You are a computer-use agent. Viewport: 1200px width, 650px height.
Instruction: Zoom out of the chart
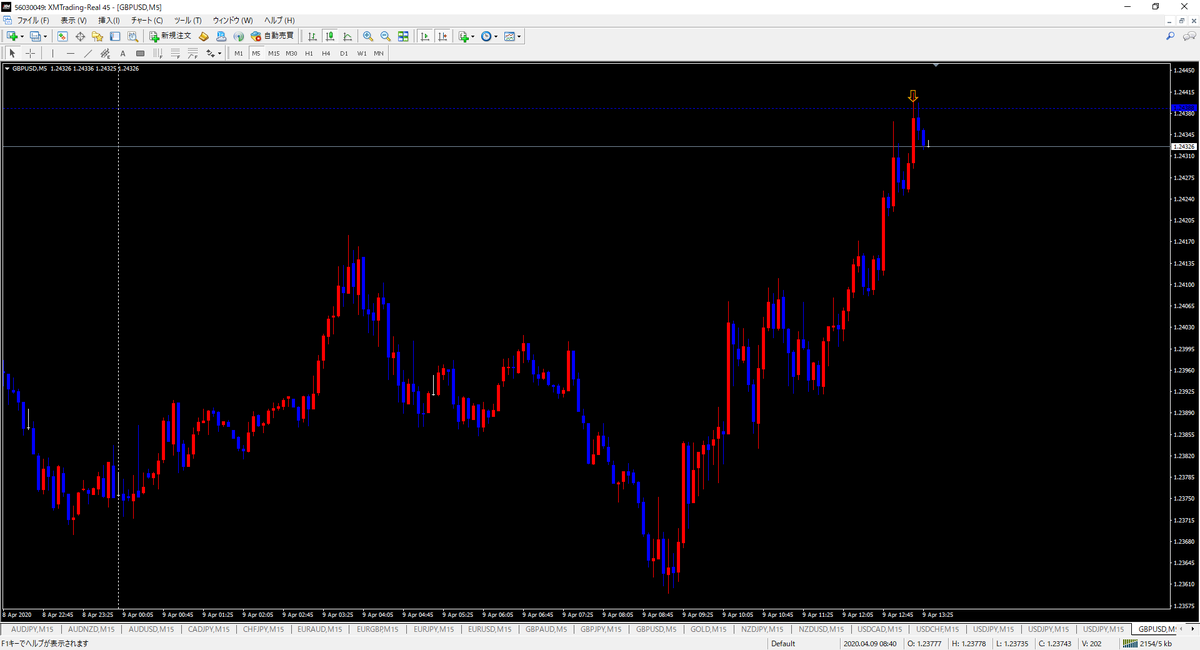385,36
